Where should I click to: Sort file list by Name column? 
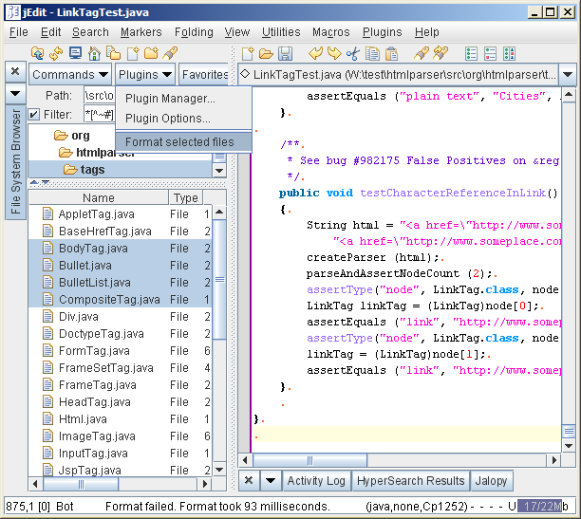pos(98,197)
